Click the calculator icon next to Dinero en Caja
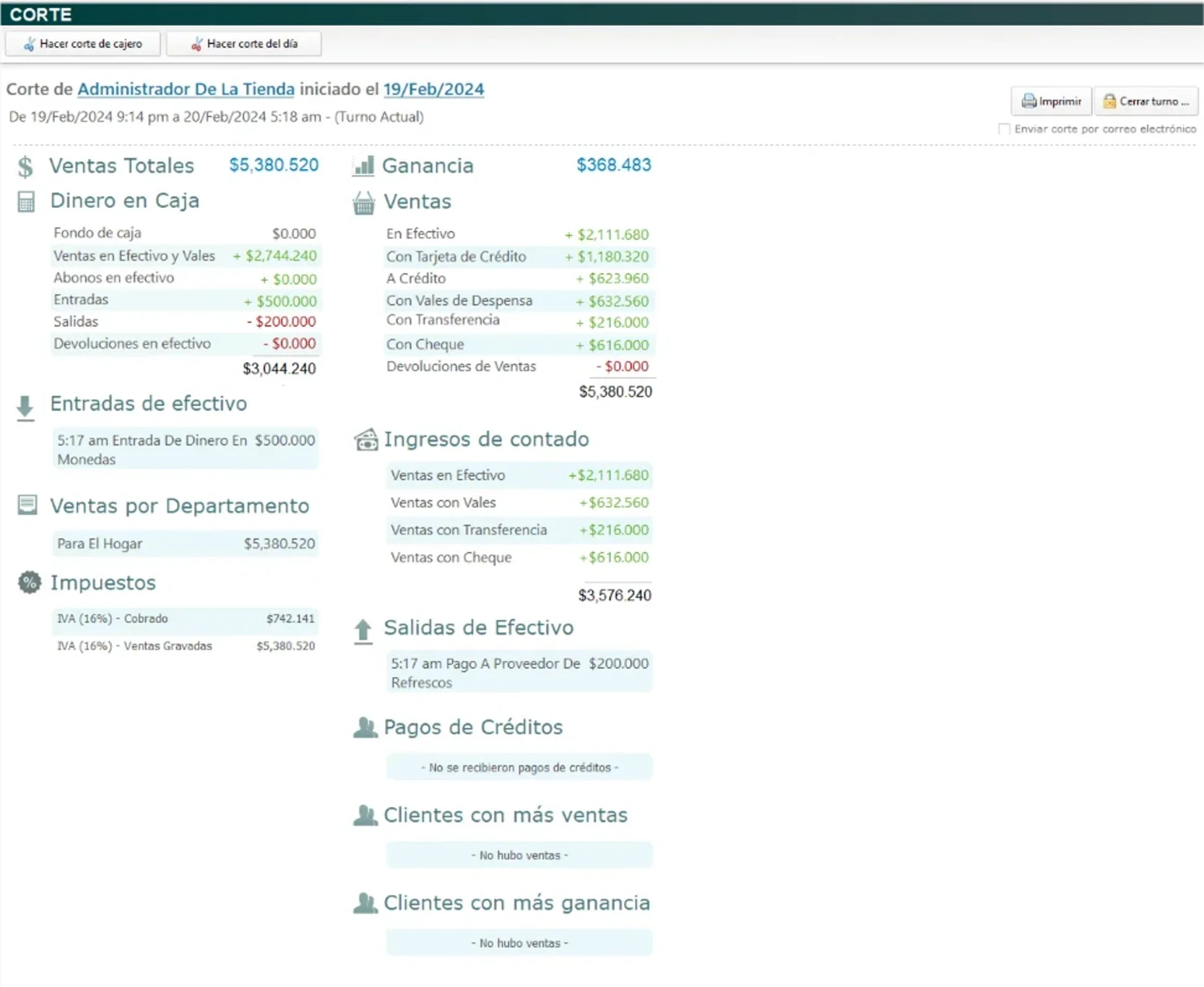The width and height of the screenshot is (1204, 987). point(26,202)
